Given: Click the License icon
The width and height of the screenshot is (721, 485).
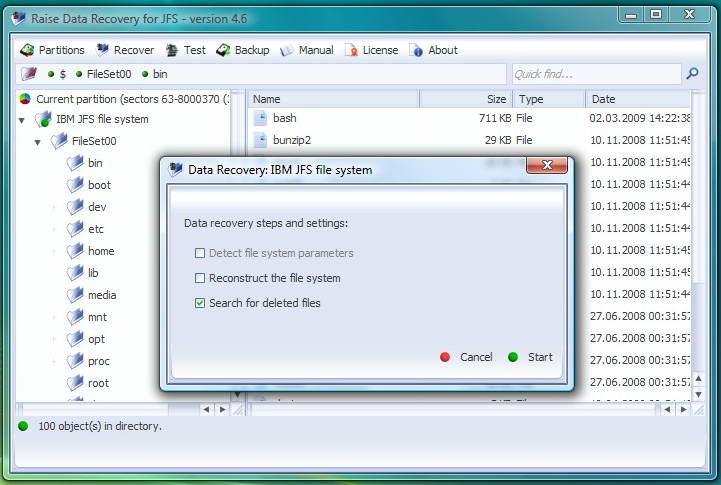Looking at the screenshot, I should 351,50.
